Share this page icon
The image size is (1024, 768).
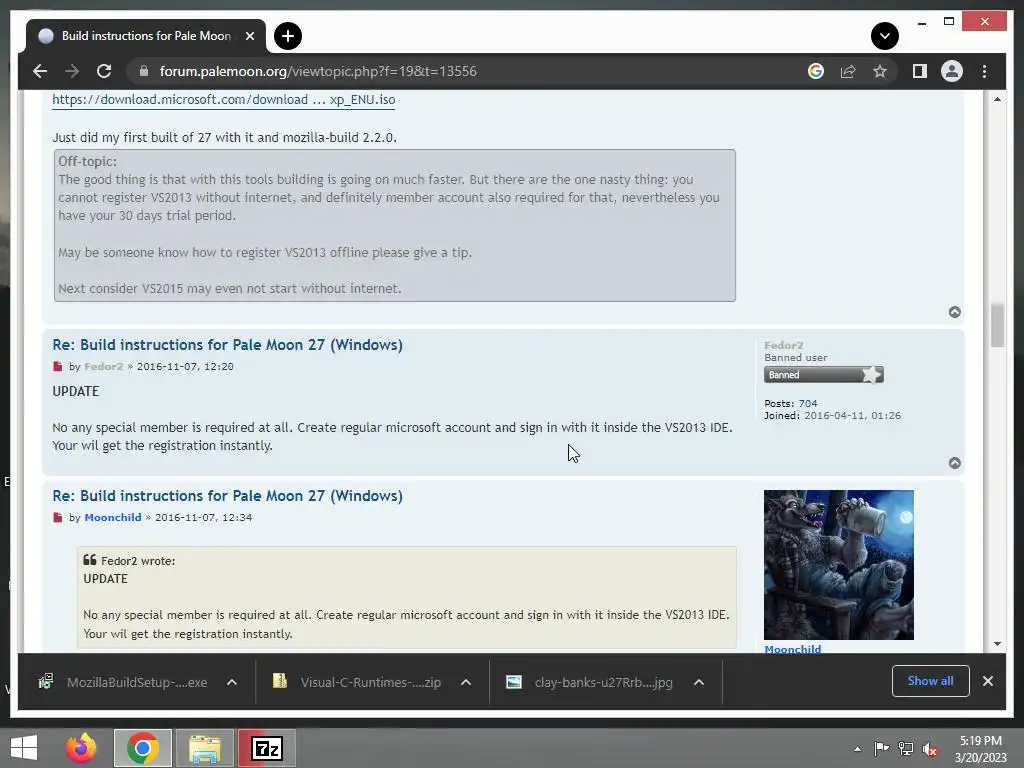click(848, 71)
